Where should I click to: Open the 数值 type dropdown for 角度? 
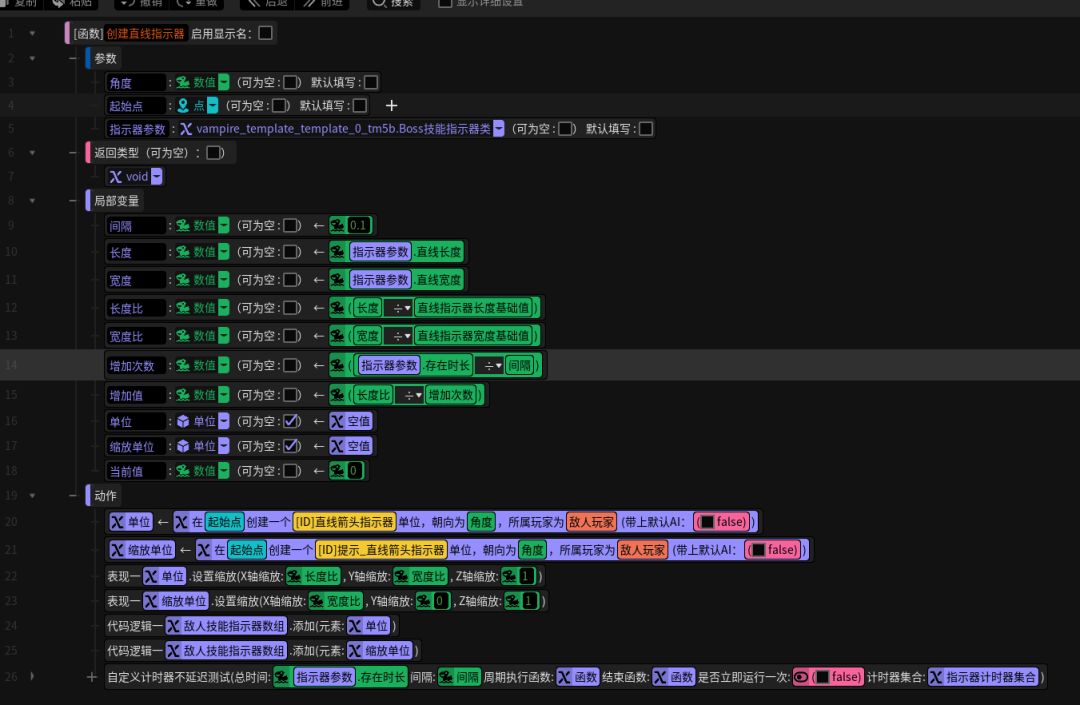tap(224, 82)
